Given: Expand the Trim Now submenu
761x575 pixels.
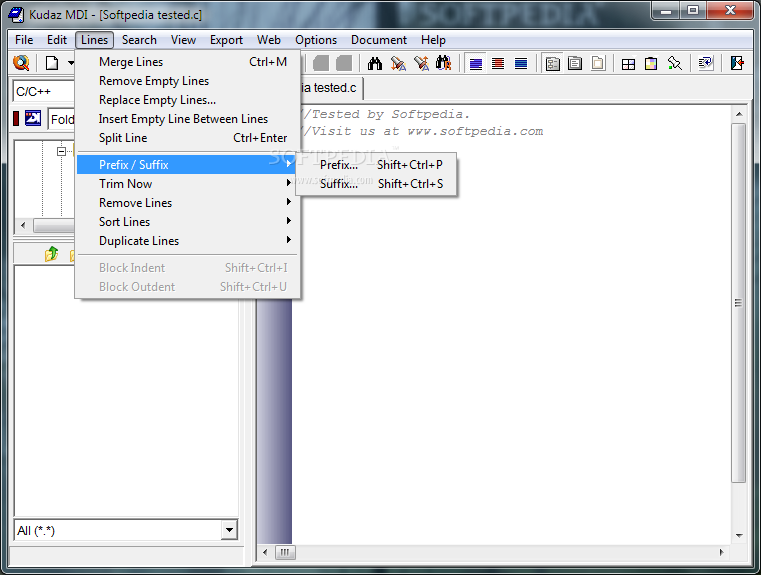Looking at the screenshot, I should pyautogui.click(x=186, y=183).
